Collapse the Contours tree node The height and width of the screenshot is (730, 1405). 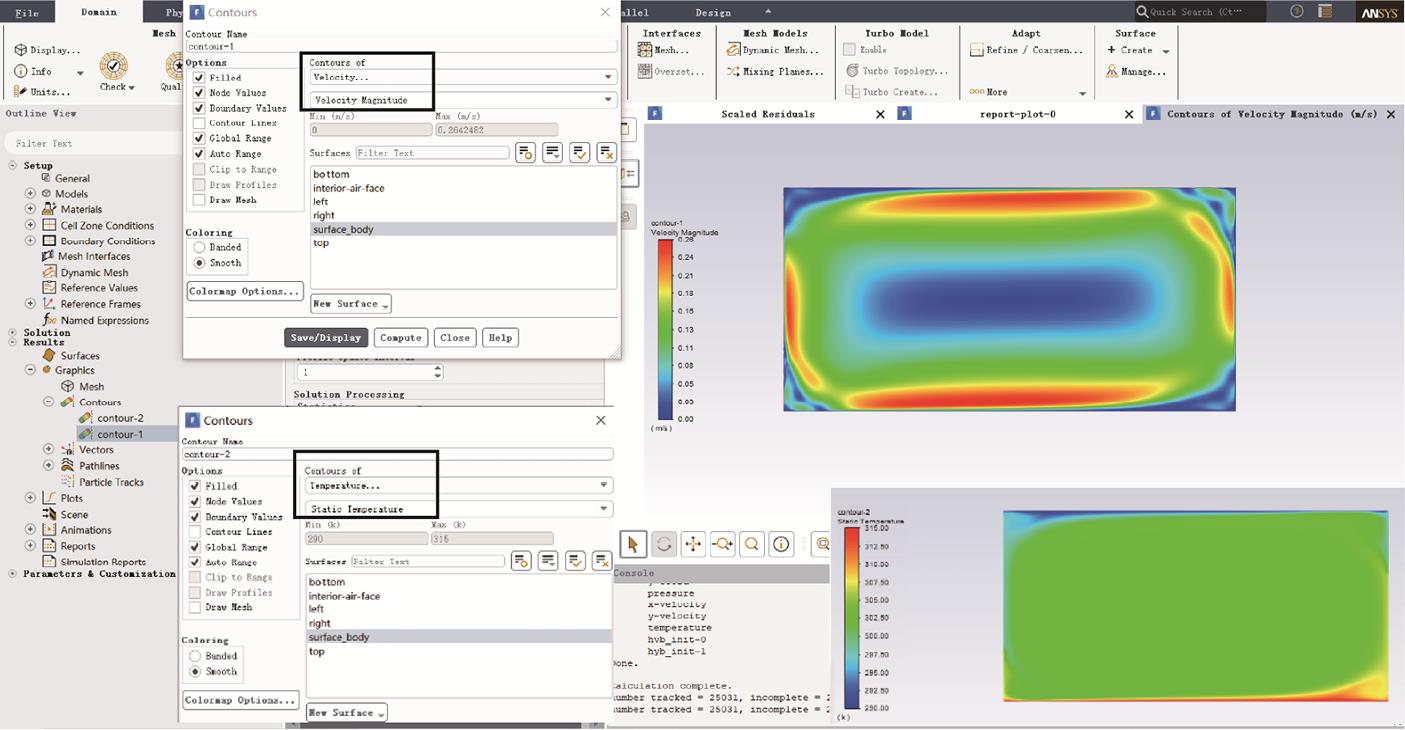48,402
